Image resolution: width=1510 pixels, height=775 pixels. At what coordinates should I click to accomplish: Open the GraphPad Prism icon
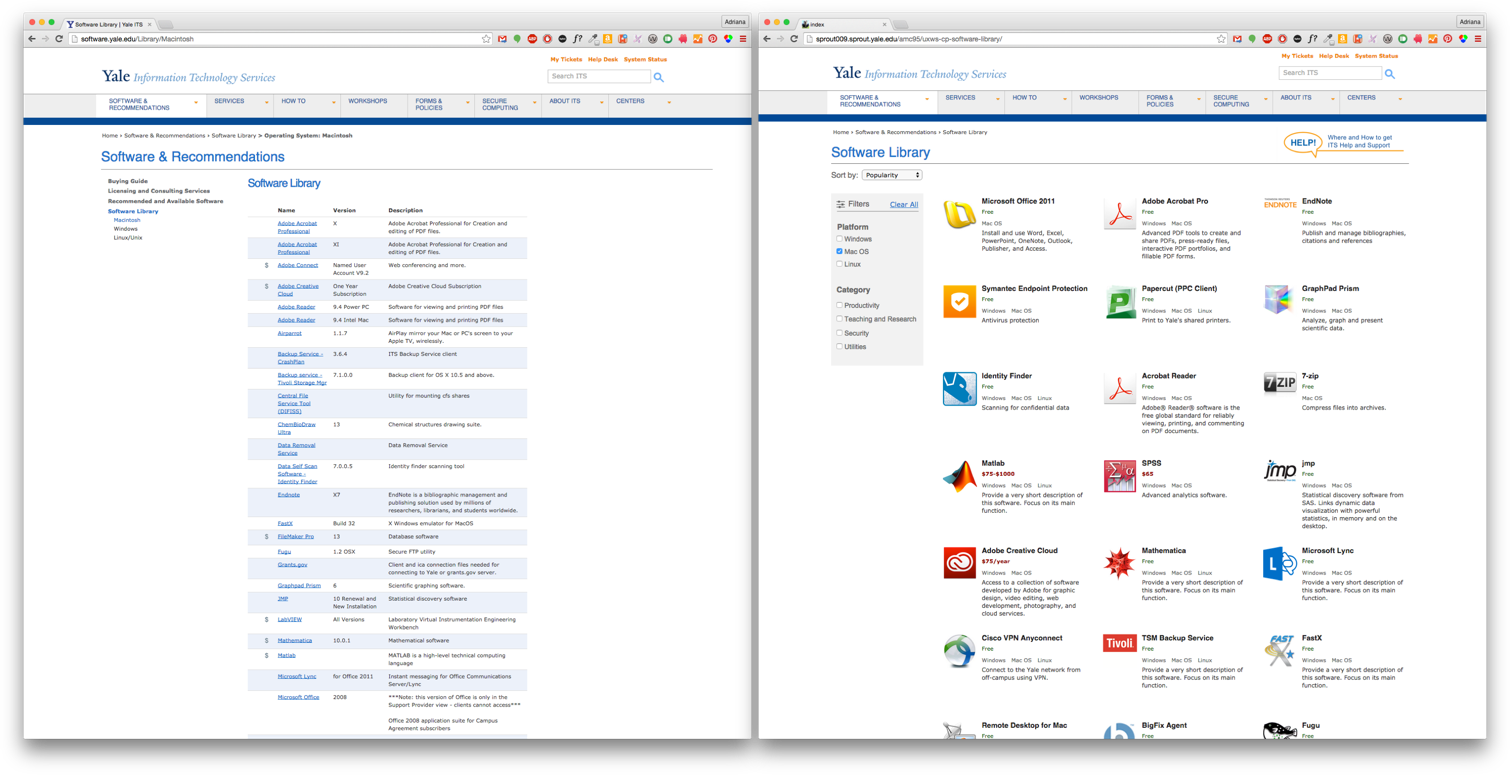(x=1280, y=300)
